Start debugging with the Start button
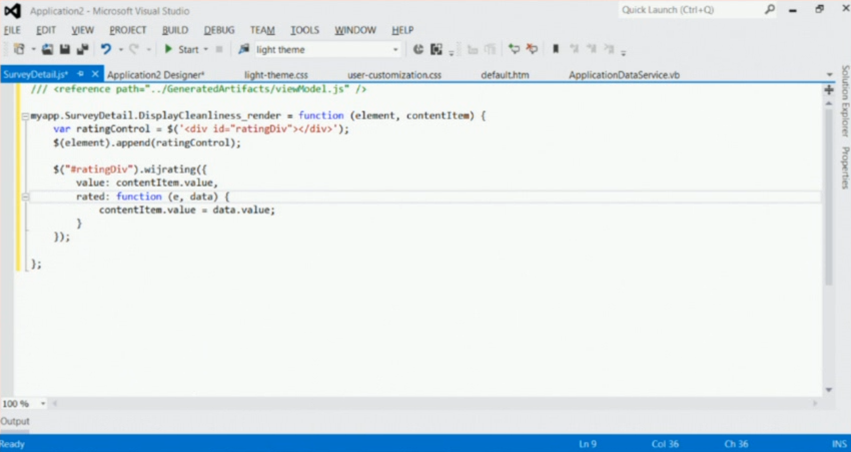The width and height of the screenshot is (851, 452). (x=182, y=49)
